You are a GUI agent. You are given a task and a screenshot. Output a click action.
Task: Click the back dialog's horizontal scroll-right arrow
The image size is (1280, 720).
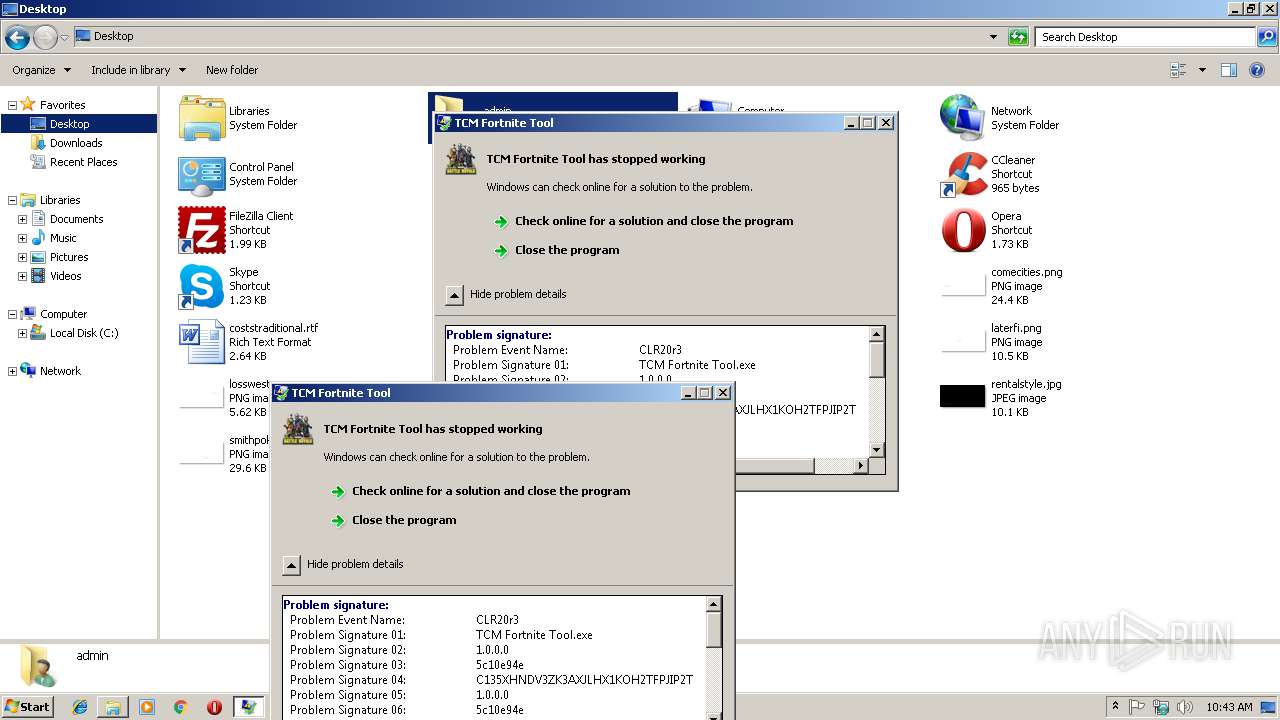tap(862, 465)
